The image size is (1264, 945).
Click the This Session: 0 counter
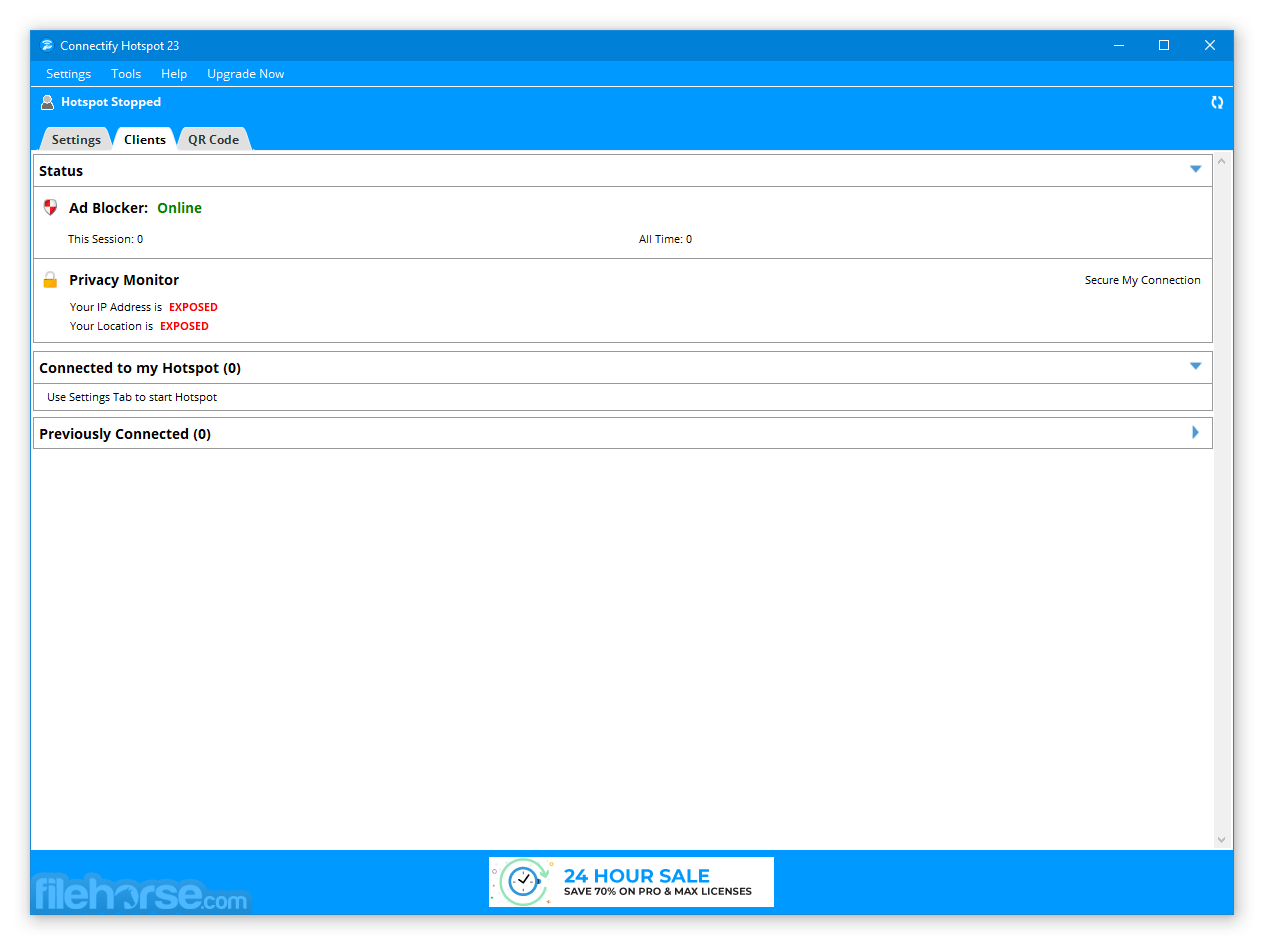point(105,239)
